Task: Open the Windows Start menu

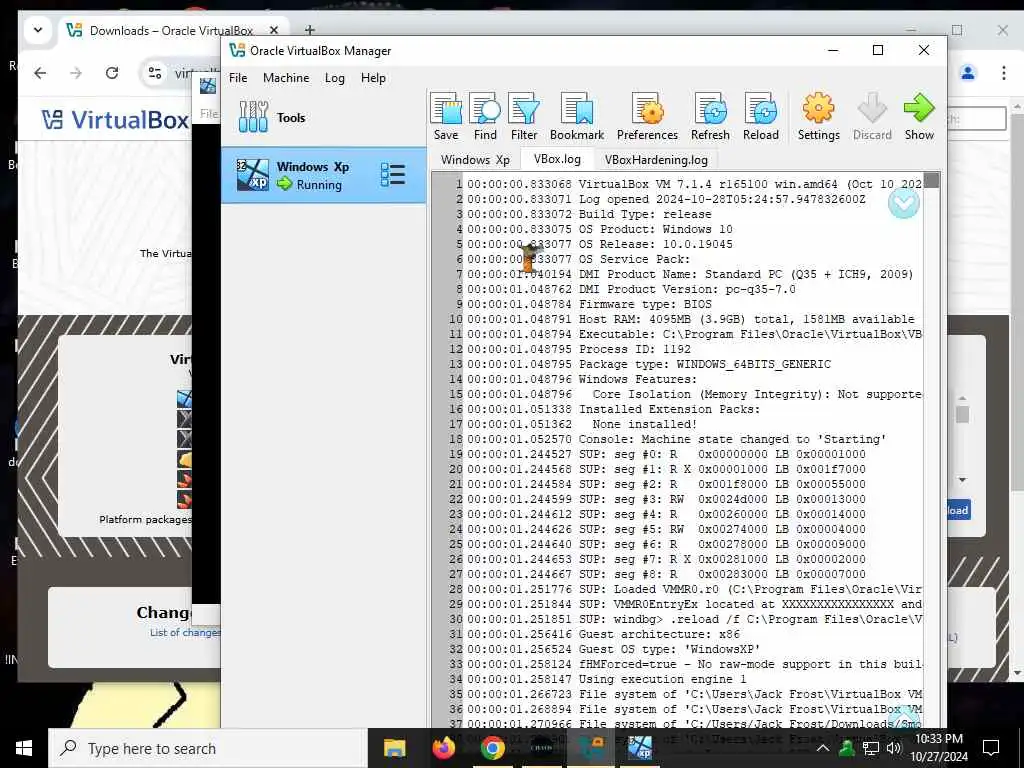Action: click(x=24, y=748)
